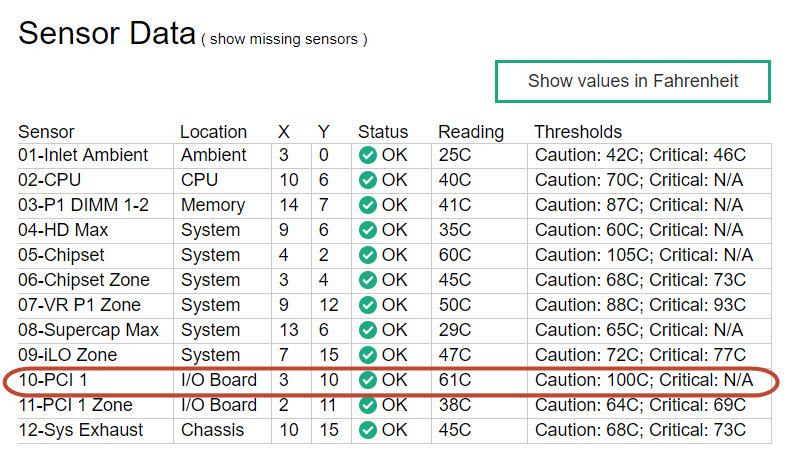
Task: Click the show missing sensors link
Action: tap(283, 40)
